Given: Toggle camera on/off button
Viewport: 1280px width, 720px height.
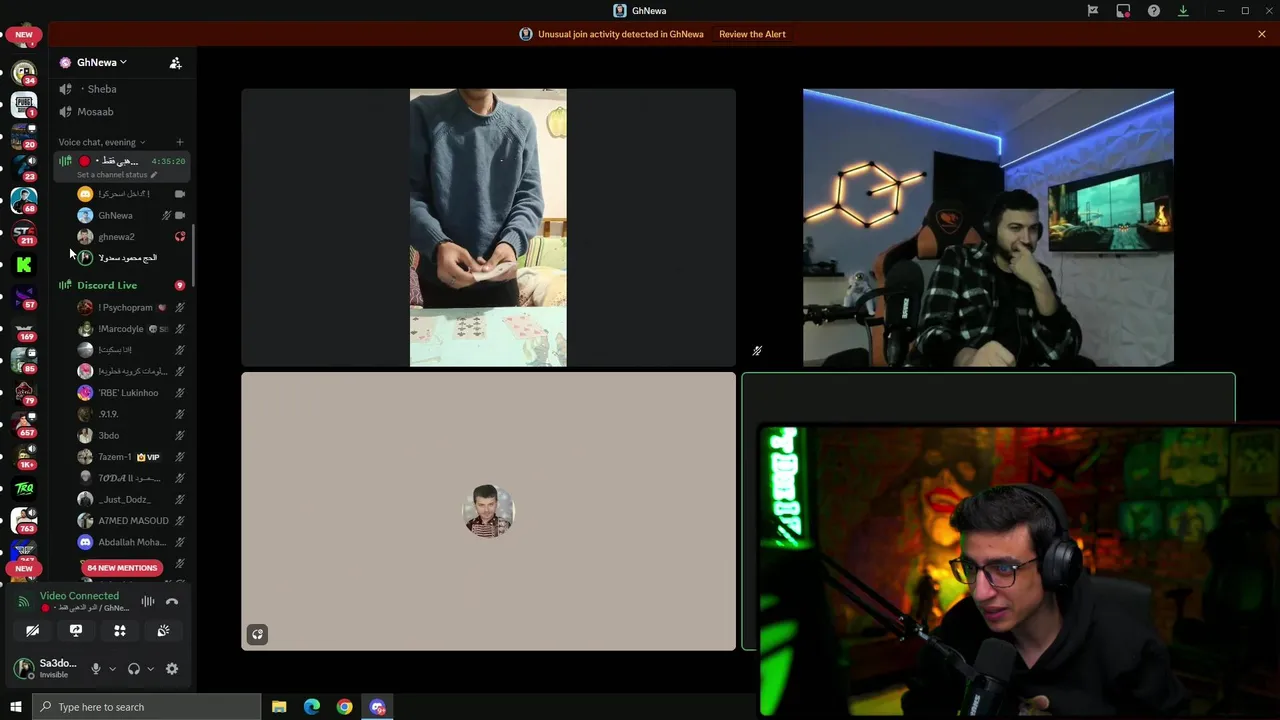Looking at the screenshot, I should 32,631.
